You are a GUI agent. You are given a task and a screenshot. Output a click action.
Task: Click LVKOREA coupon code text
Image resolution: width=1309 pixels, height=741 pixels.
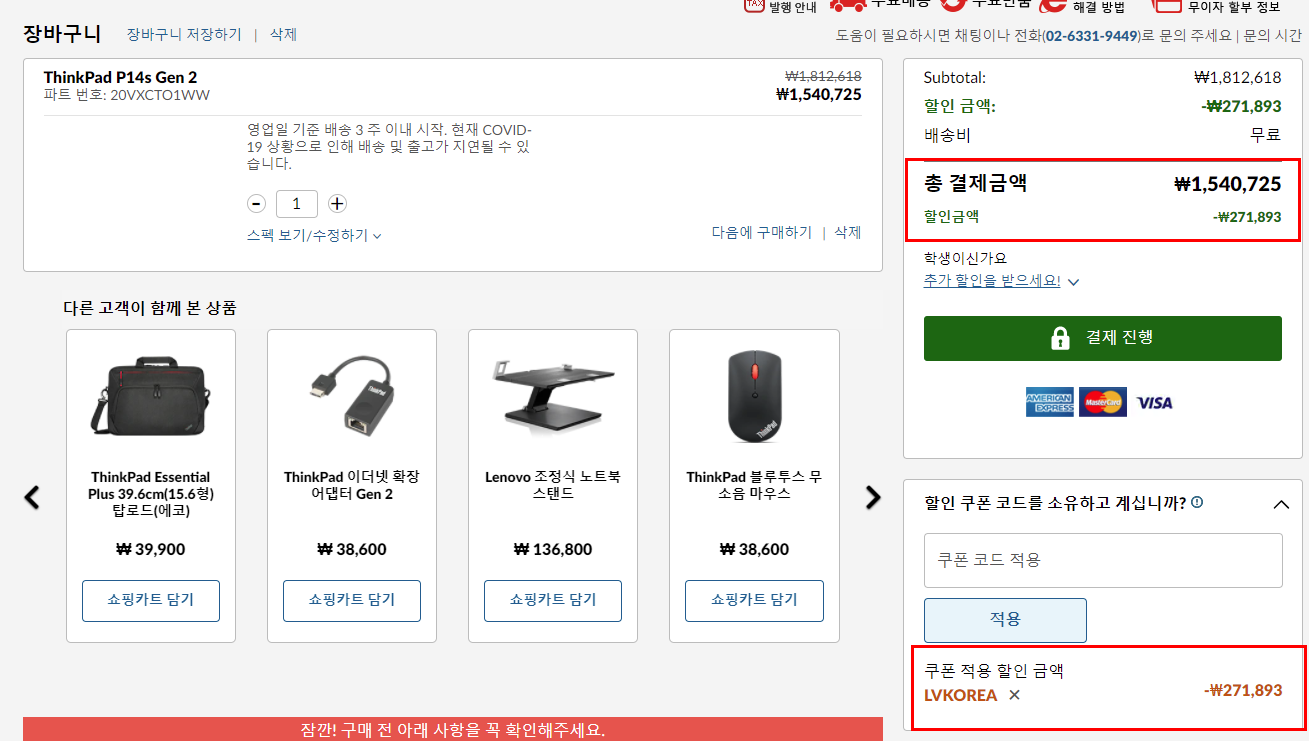coord(960,695)
